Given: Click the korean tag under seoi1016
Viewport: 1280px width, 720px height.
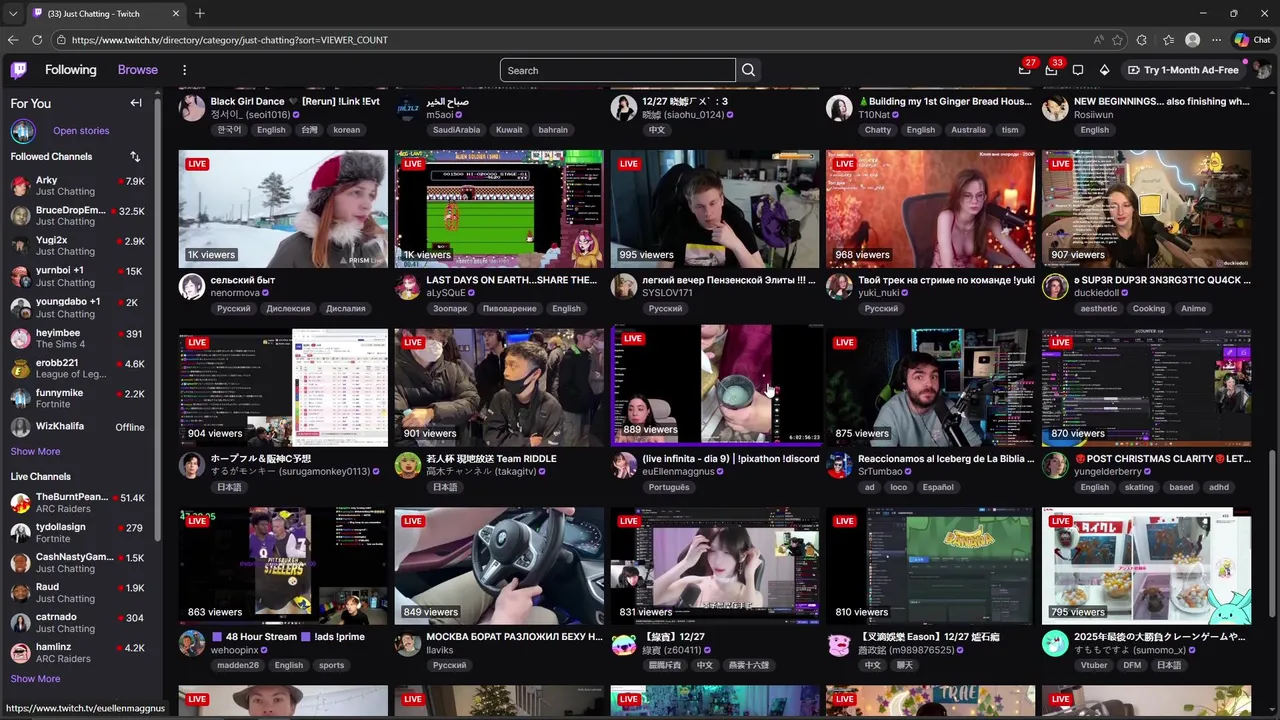Looking at the screenshot, I should [347, 130].
